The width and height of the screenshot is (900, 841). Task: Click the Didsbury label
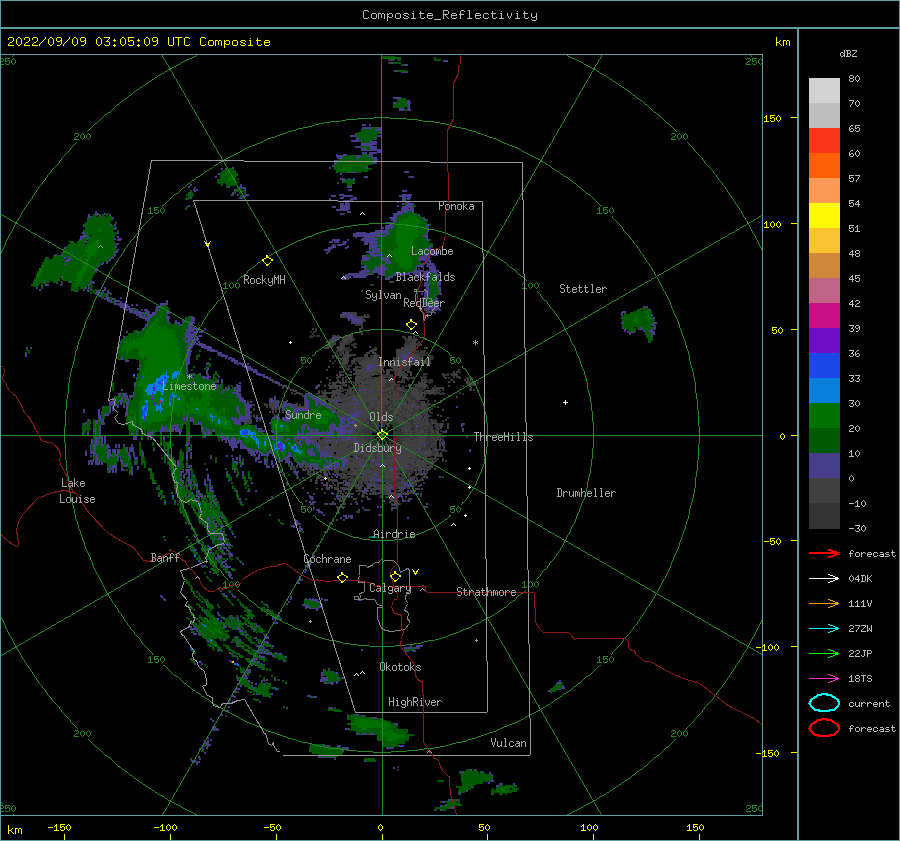(x=377, y=448)
